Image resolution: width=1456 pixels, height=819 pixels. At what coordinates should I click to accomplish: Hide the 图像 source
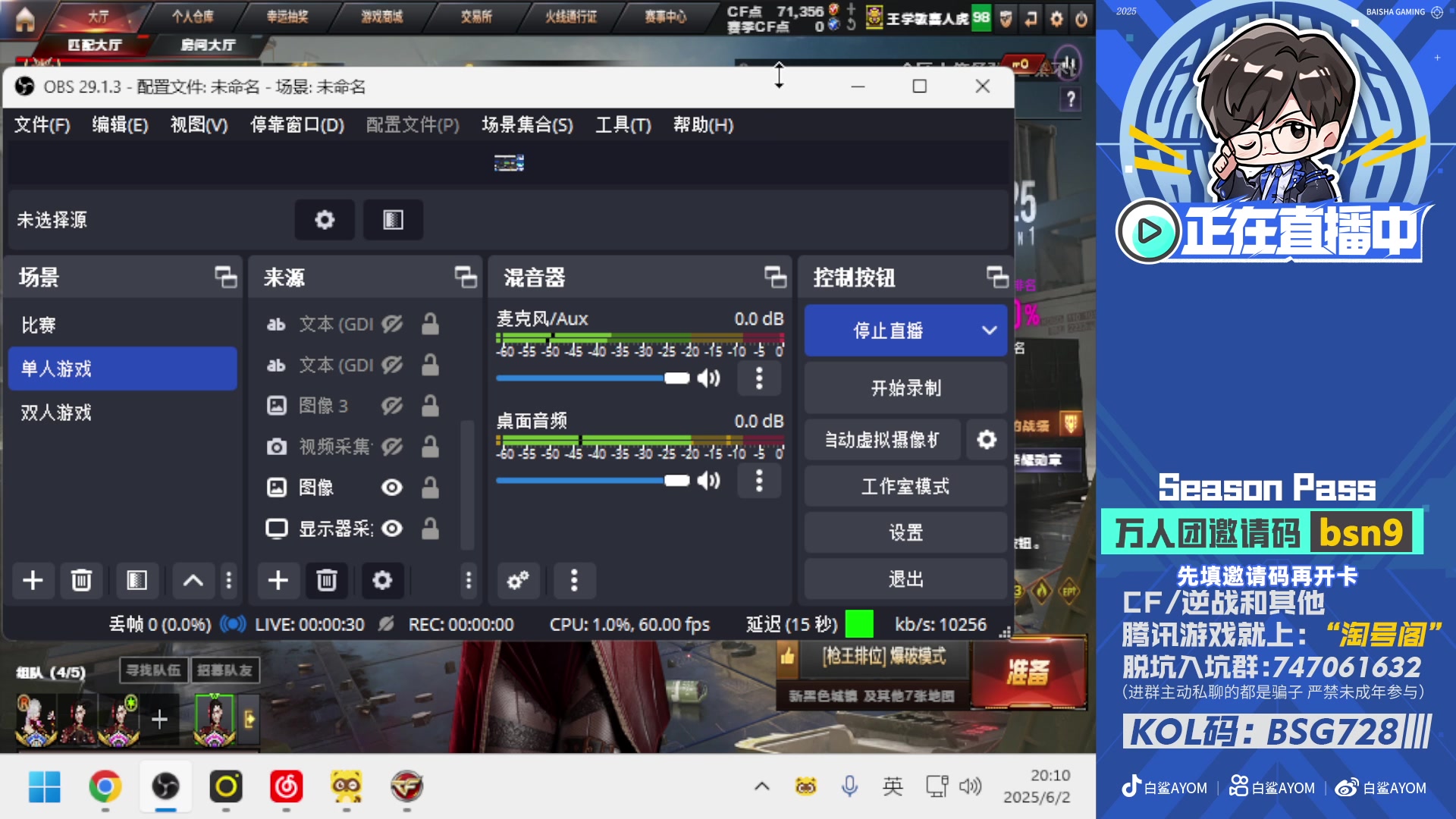(x=392, y=488)
